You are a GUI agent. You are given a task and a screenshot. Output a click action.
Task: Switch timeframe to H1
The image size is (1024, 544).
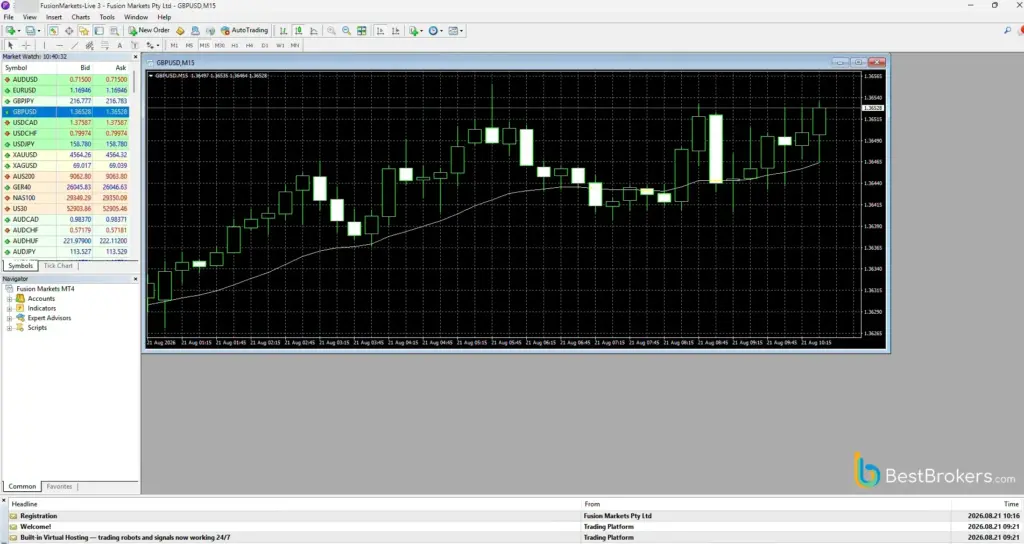click(234, 45)
